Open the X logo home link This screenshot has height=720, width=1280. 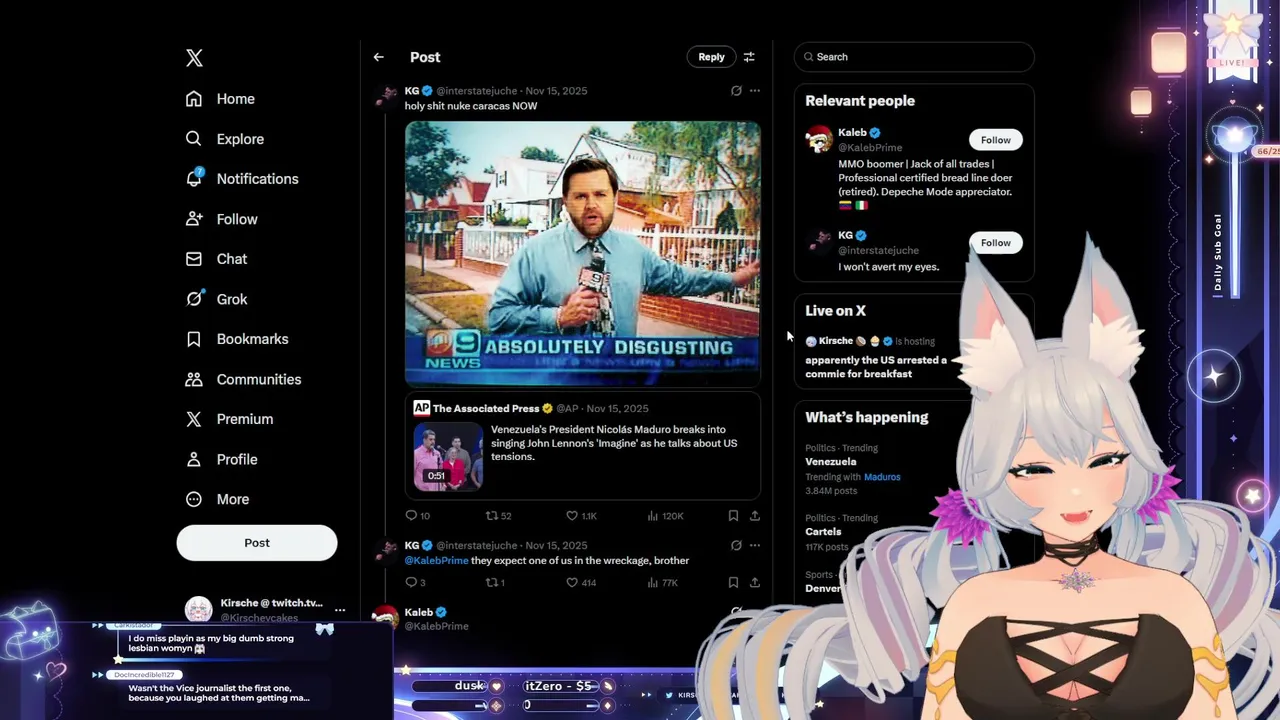coord(194,58)
